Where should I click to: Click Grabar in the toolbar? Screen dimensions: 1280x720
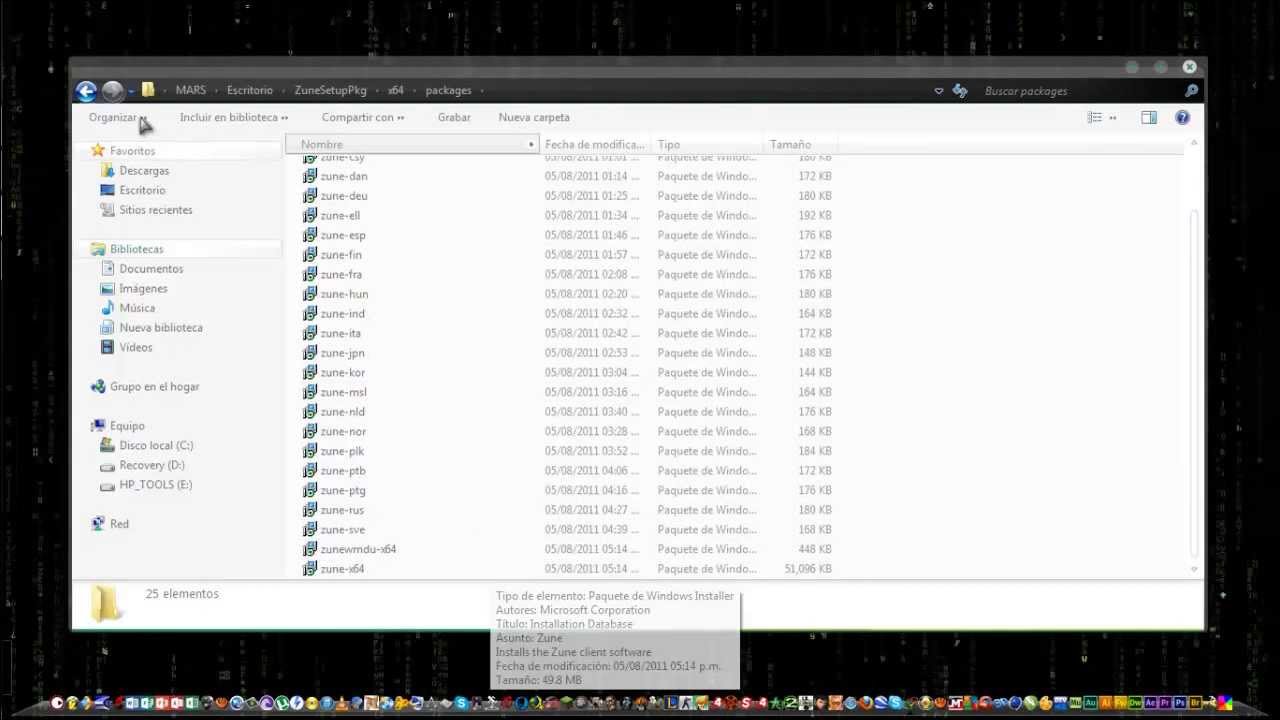coord(454,118)
